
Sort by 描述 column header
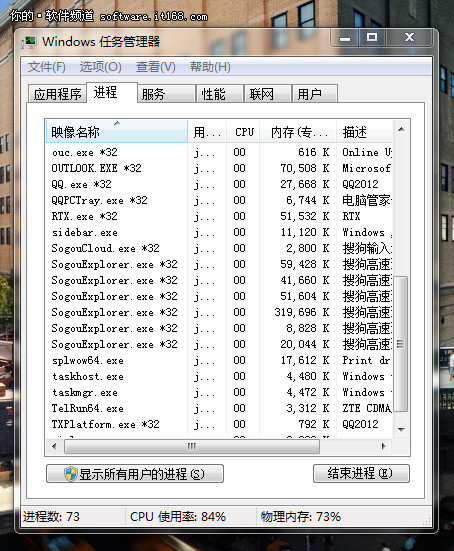click(x=364, y=131)
